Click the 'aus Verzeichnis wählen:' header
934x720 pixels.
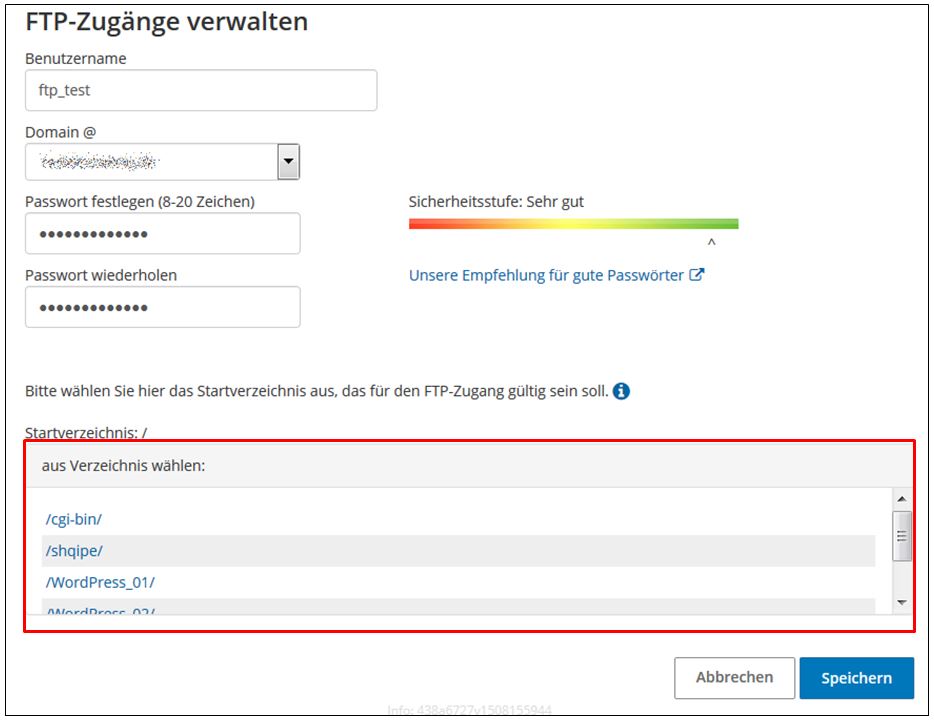(x=123, y=465)
